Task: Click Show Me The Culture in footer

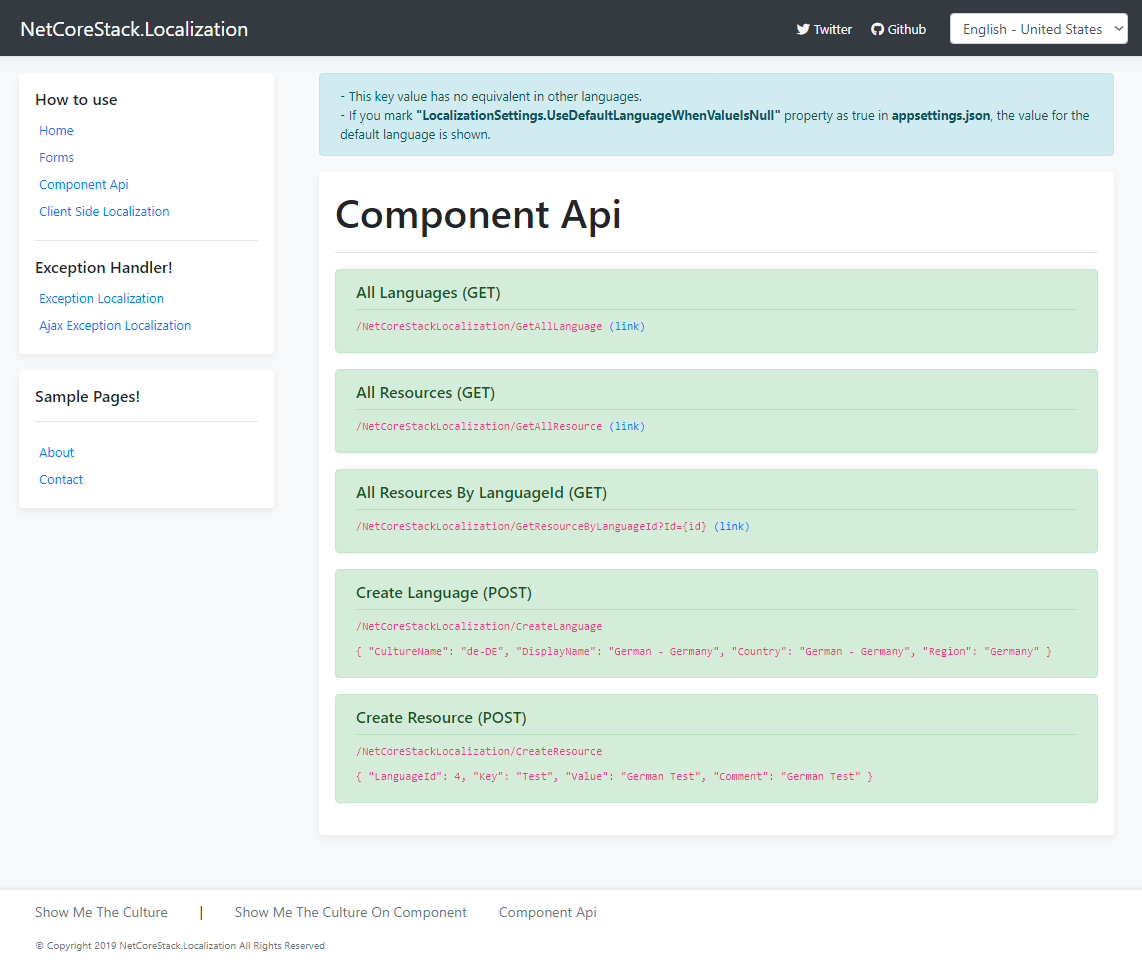Action: pyautogui.click(x=101, y=912)
